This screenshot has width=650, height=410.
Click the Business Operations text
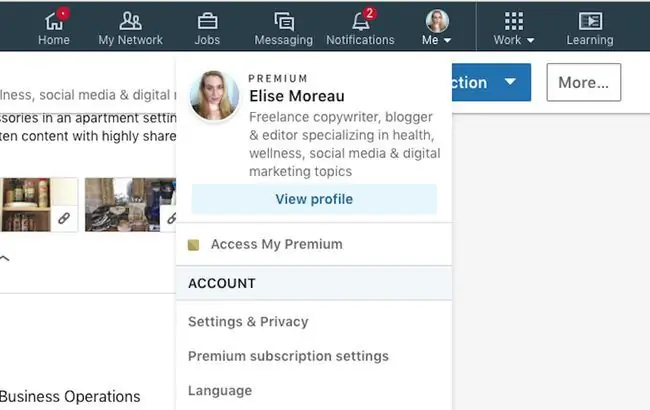70,397
